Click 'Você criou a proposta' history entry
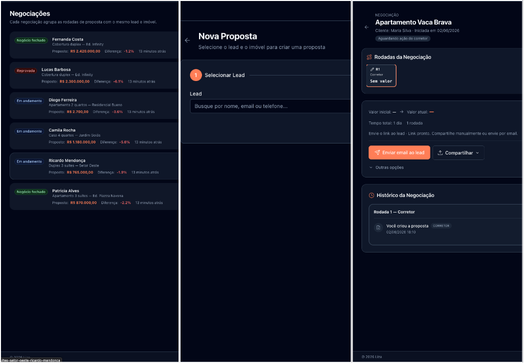524x363 pixels. [407, 226]
